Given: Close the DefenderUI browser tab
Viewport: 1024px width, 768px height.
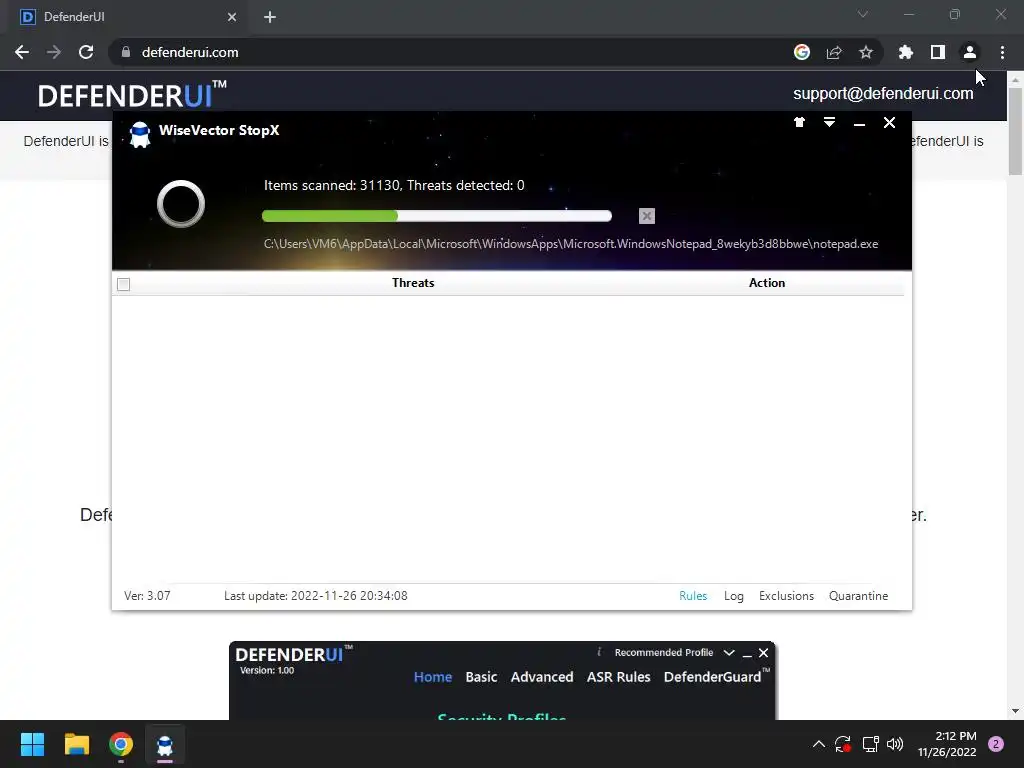Looking at the screenshot, I should (x=232, y=17).
